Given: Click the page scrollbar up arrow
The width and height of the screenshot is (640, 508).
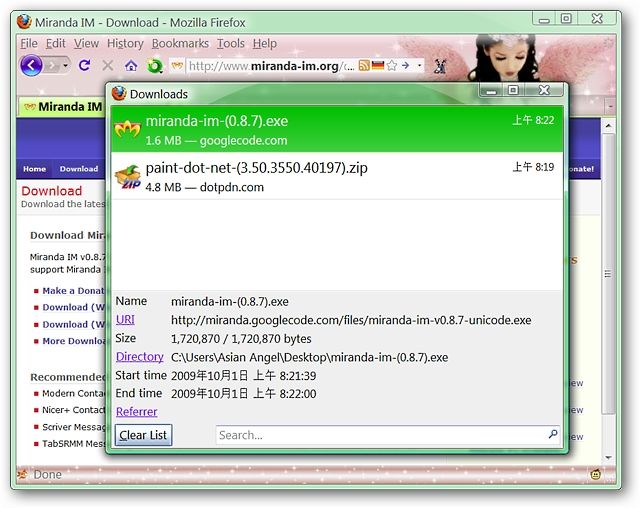Looking at the screenshot, I should (x=608, y=126).
